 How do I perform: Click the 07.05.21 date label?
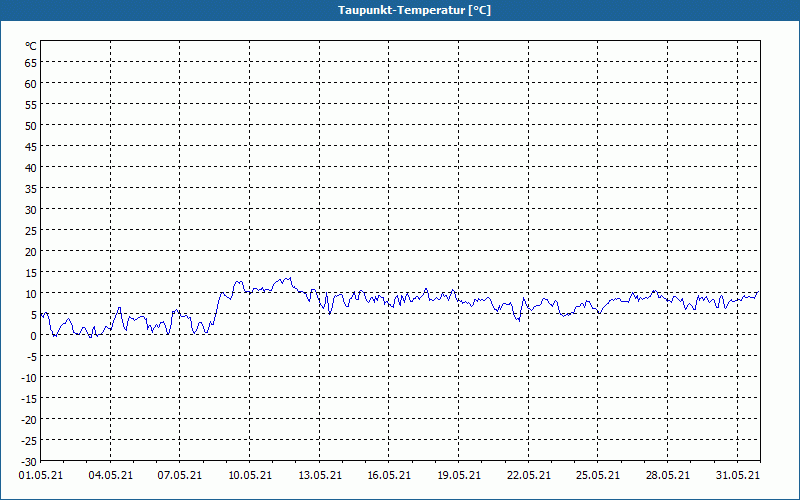point(180,476)
